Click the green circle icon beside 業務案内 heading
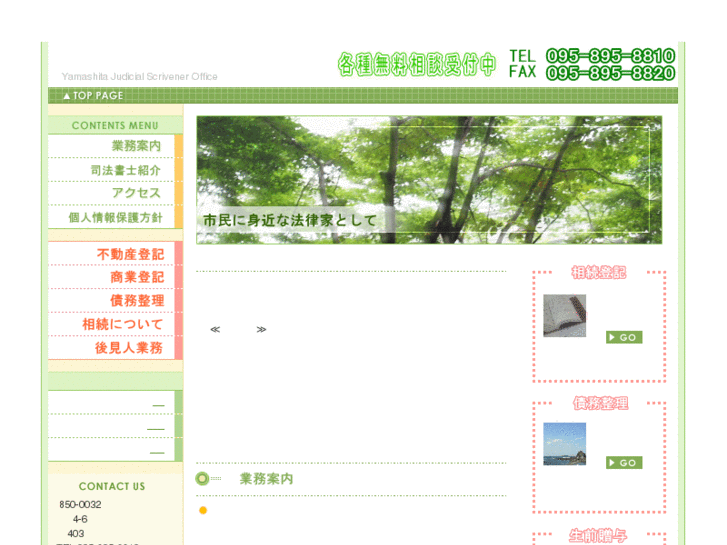 (202, 479)
